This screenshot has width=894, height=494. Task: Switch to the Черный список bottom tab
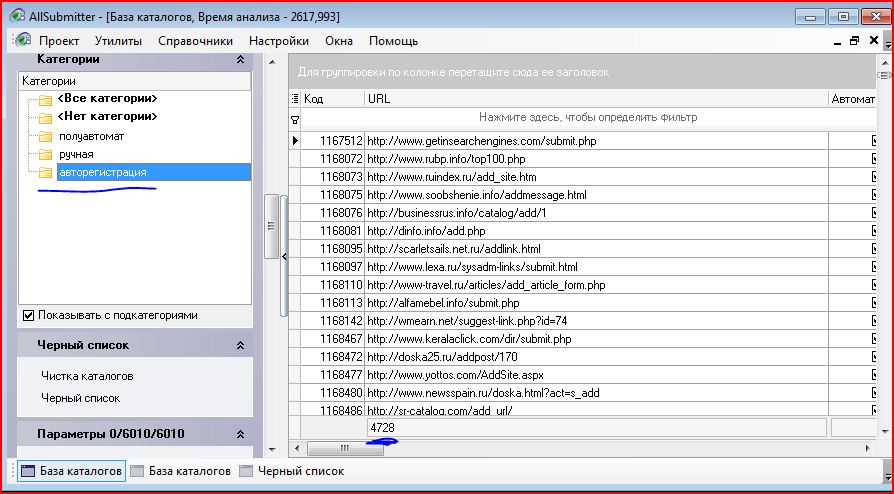click(300, 471)
